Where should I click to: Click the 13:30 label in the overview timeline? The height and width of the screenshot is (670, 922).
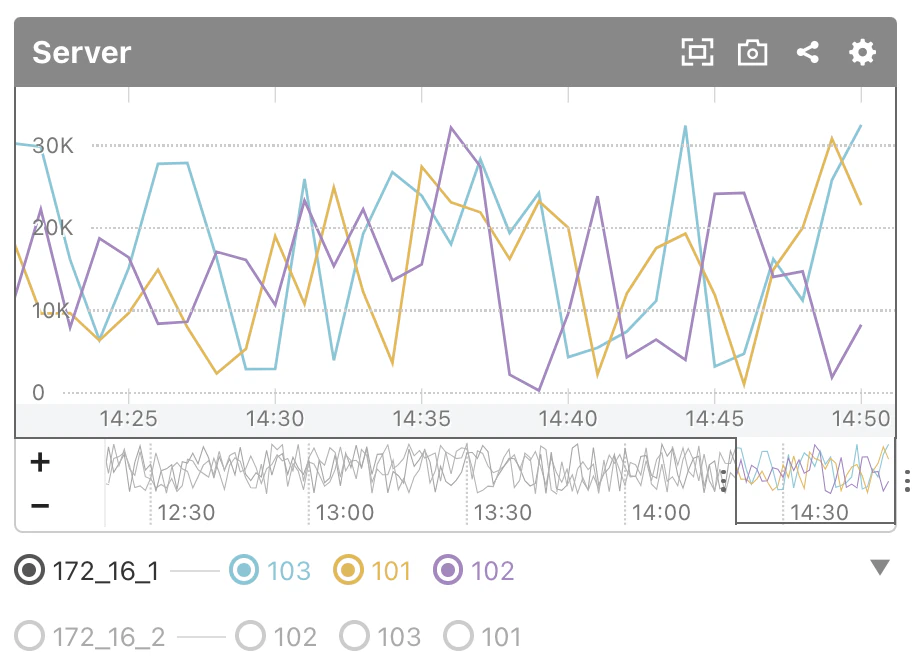coord(503,512)
